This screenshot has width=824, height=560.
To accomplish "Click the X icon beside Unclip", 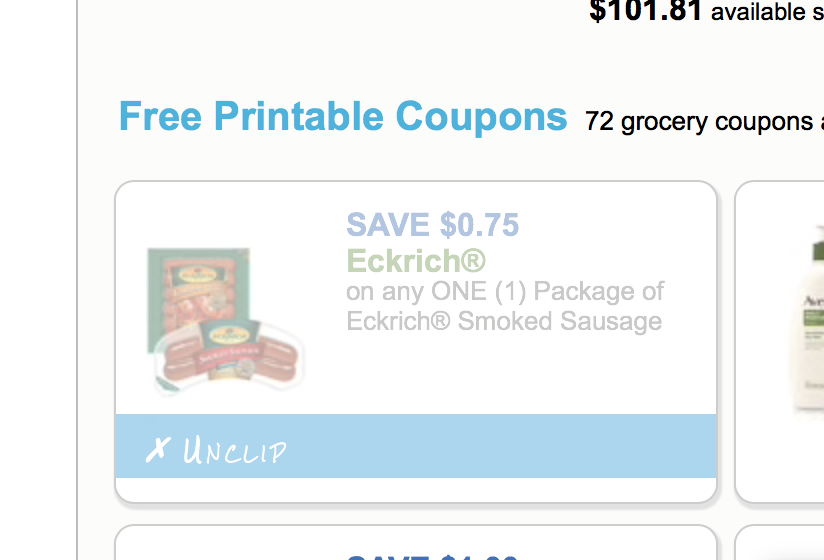I will coord(157,450).
